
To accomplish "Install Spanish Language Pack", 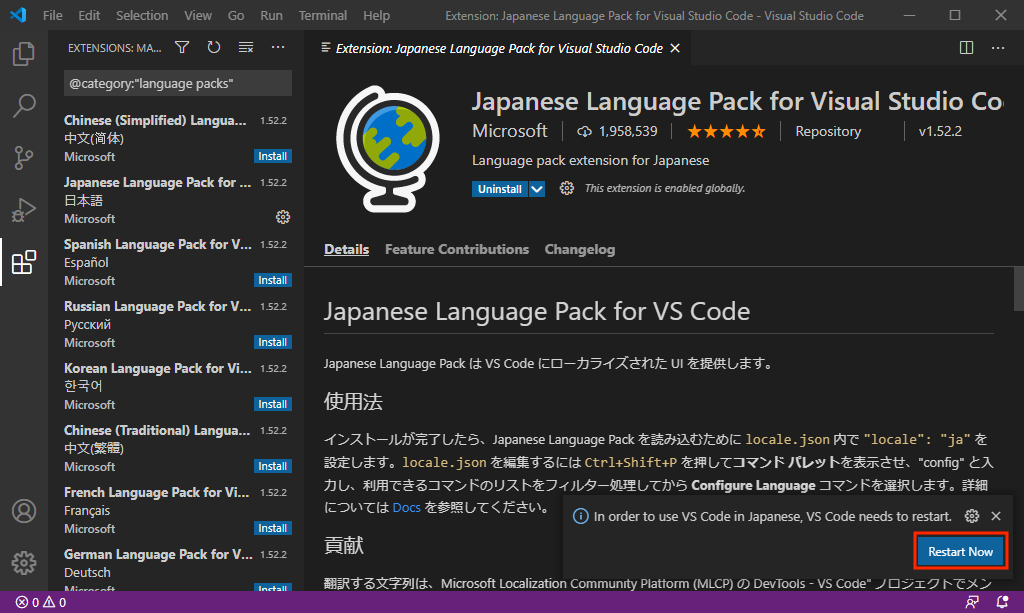I will pos(272,280).
